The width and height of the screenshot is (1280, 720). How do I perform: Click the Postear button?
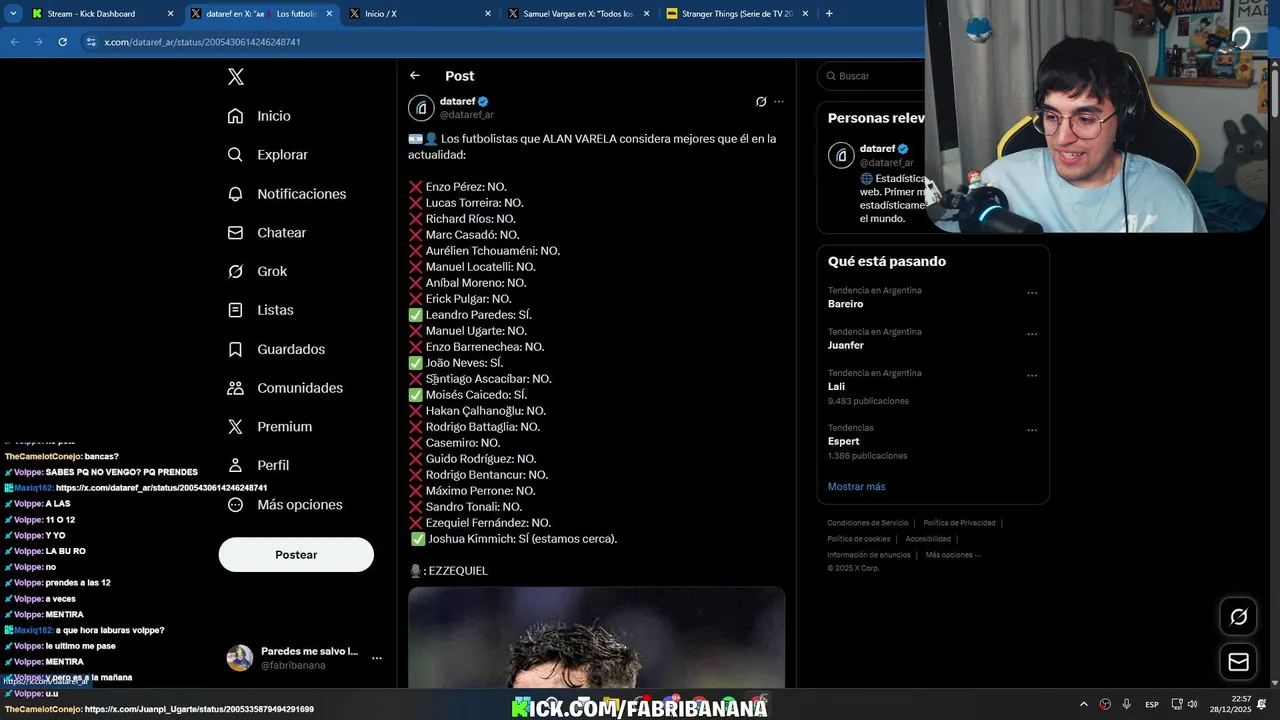296,555
